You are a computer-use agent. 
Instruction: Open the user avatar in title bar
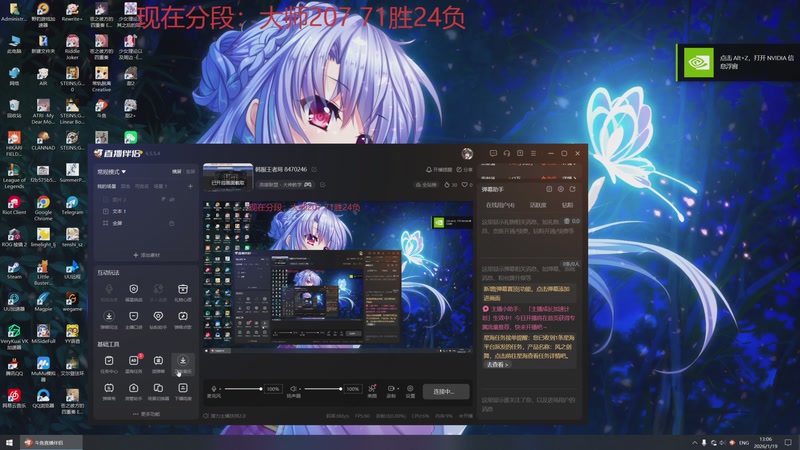pyautogui.click(x=467, y=154)
